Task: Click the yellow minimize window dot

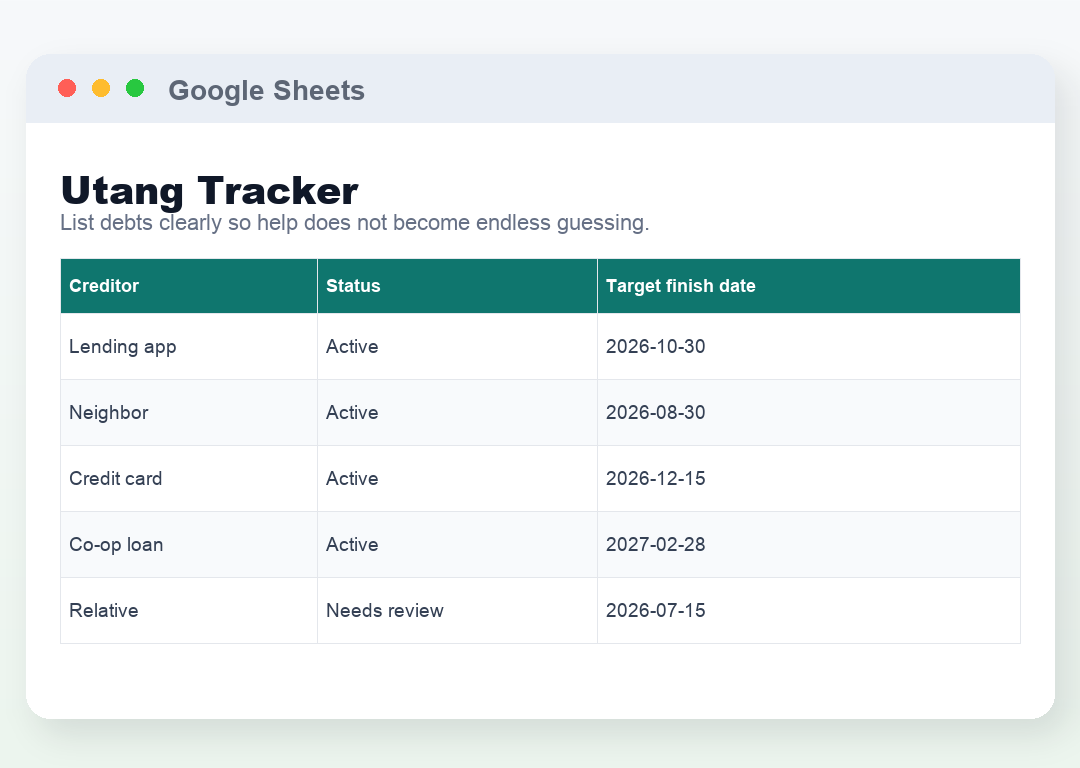Action: point(101,88)
